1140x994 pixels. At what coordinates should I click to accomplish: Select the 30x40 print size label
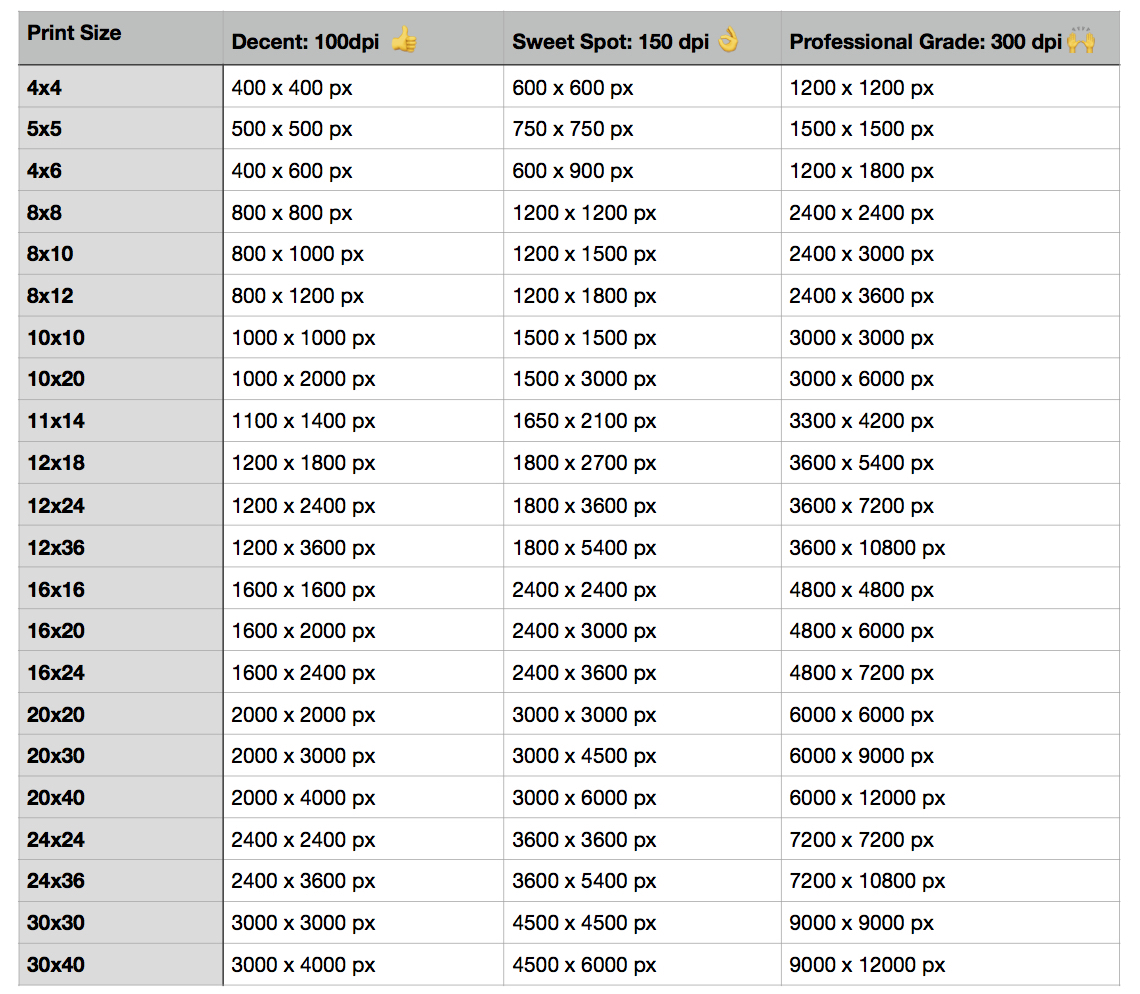point(55,965)
